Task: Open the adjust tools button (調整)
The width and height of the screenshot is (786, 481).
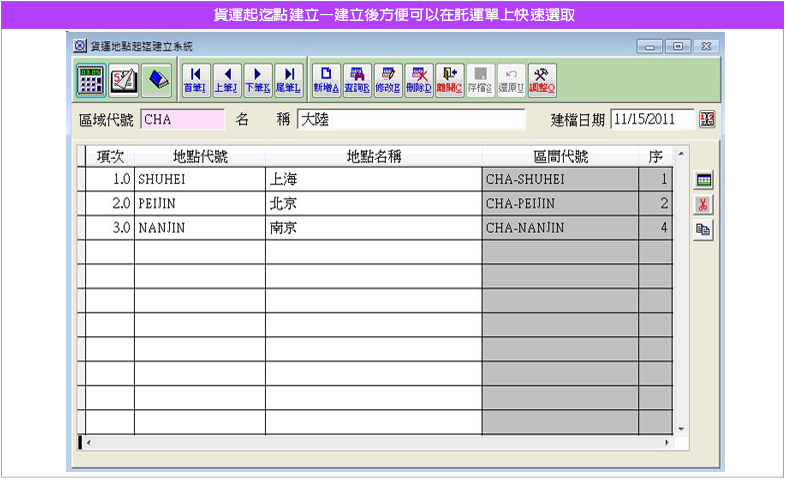Action: tap(541, 79)
